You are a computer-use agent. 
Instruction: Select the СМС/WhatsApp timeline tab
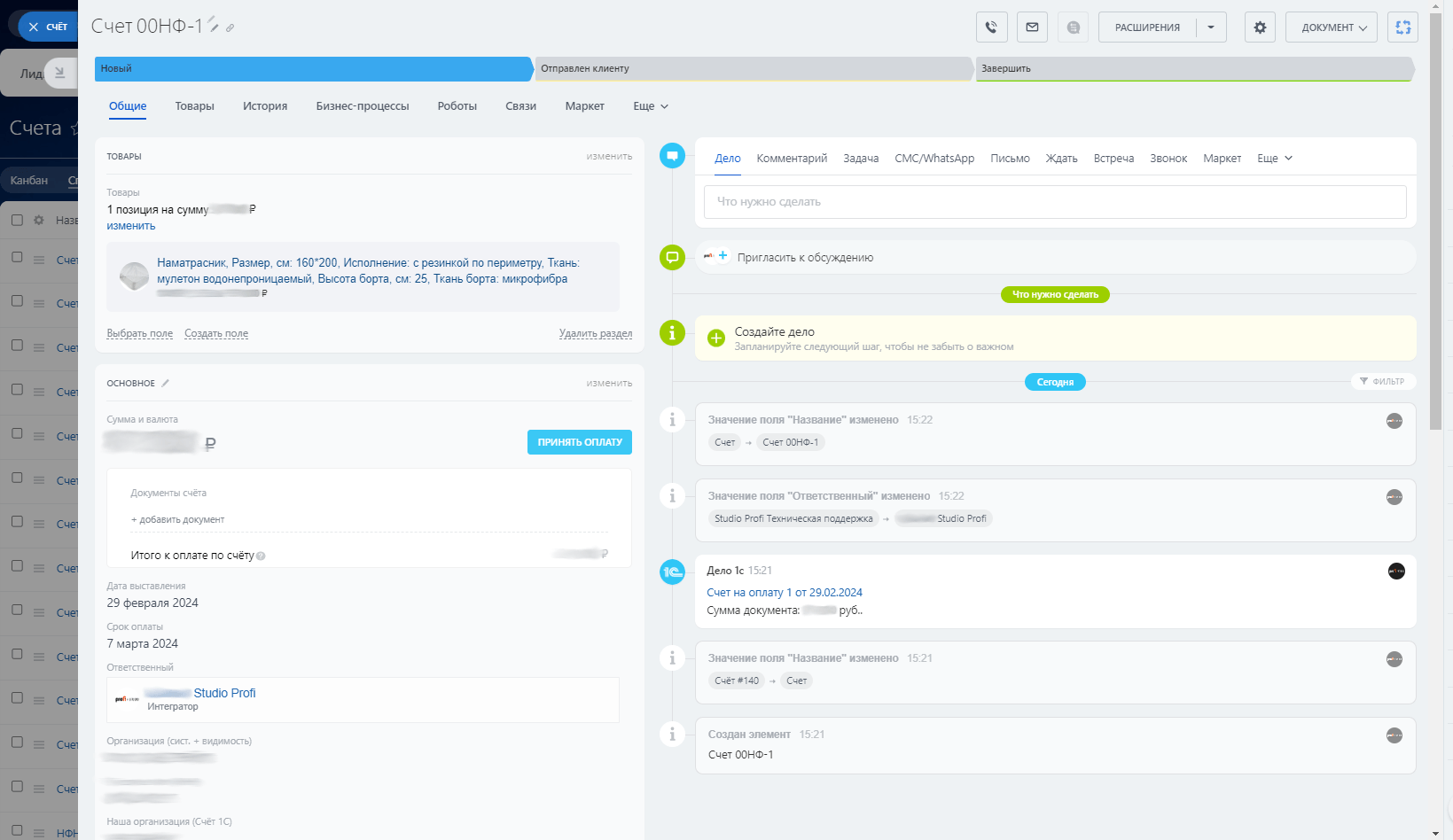pyautogui.click(x=934, y=159)
